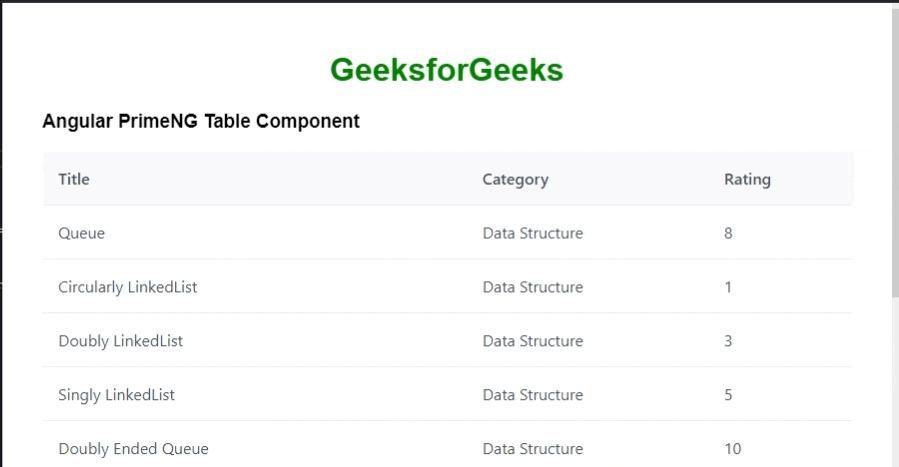
Task: Select the Circularly LinkedList title cell
Action: (x=128, y=287)
